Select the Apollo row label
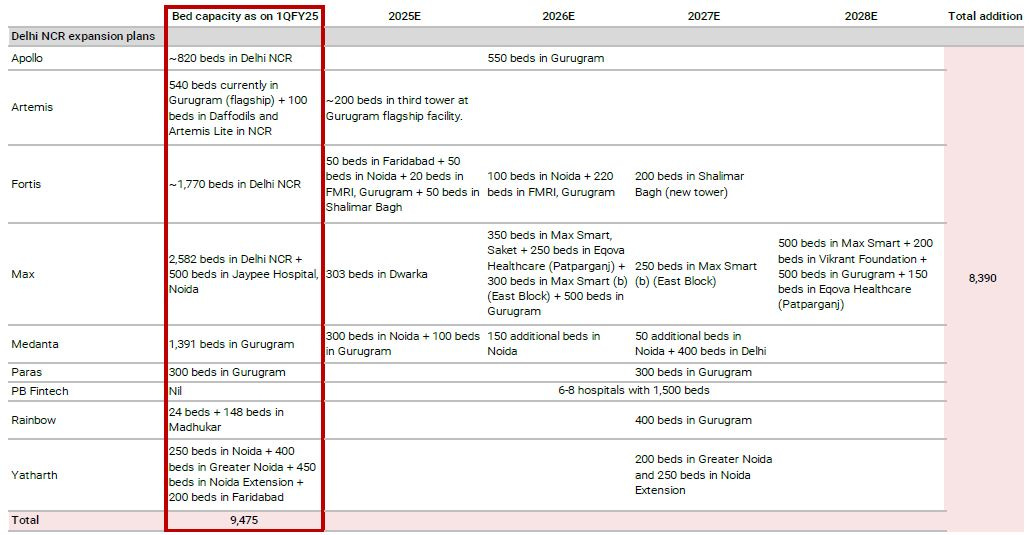The width and height of the screenshot is (1030, 535). 27,58
